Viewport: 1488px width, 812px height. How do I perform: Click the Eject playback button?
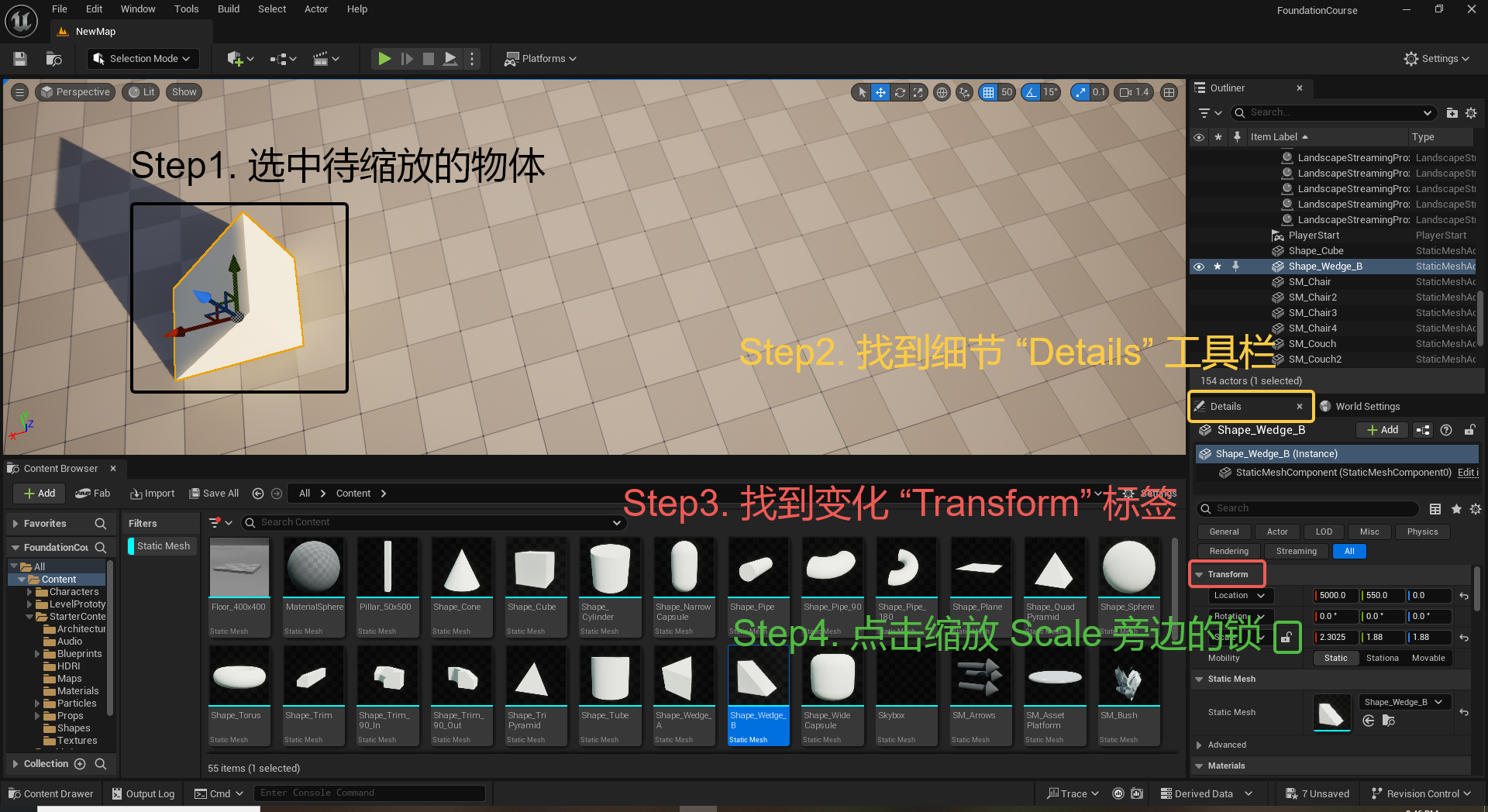coord(450,59)
